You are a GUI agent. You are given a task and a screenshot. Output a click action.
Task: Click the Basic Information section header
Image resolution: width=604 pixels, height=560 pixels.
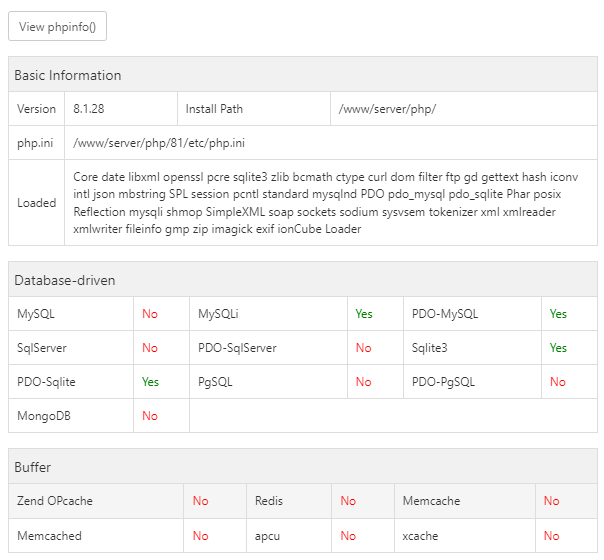[x=68, y=75]
